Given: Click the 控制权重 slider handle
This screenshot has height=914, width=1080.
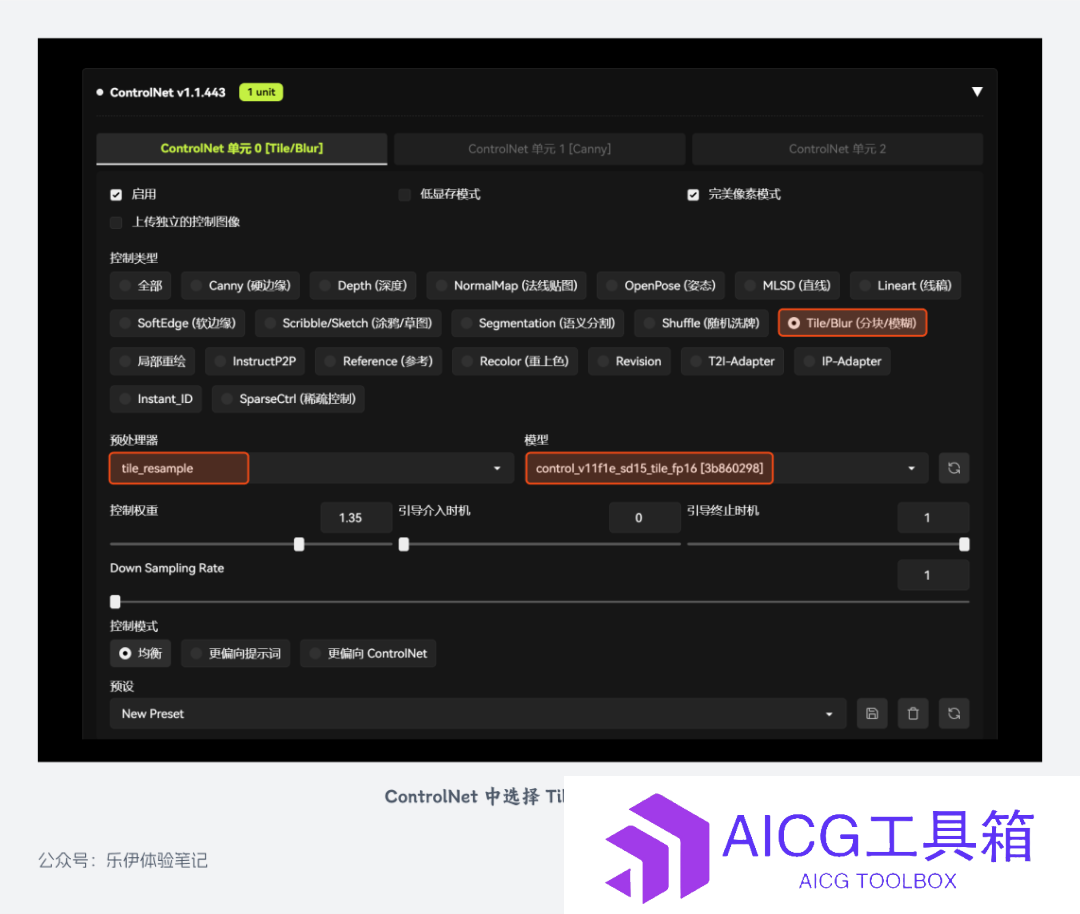Looking at the screenshot, I should [299, 544].
